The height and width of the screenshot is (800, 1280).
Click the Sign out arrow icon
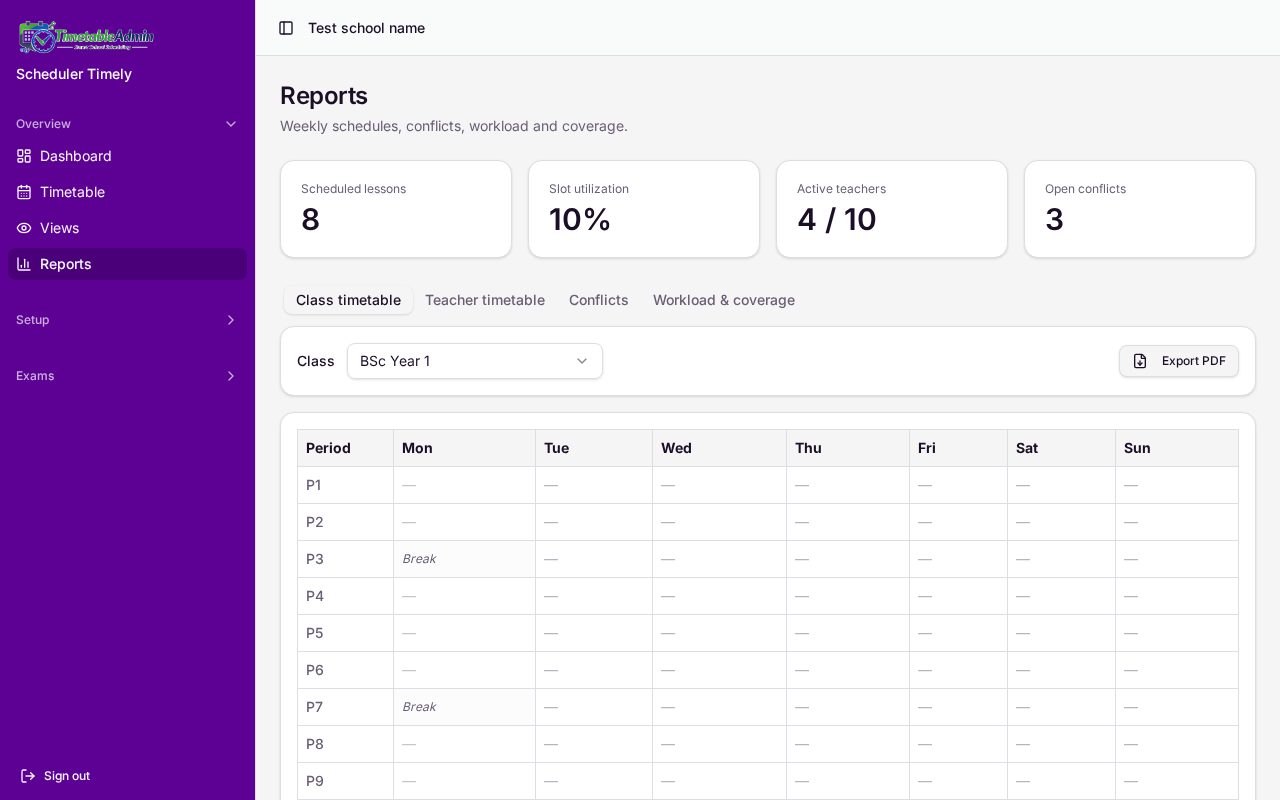[28, 776]
